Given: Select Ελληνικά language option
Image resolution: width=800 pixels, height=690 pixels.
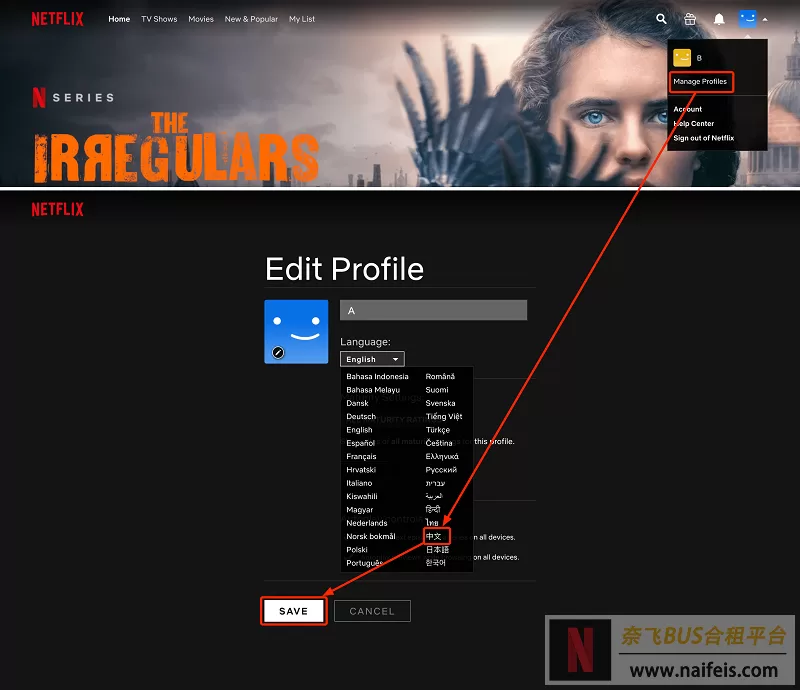Looking at the screenshot, I should coord(442,456).
